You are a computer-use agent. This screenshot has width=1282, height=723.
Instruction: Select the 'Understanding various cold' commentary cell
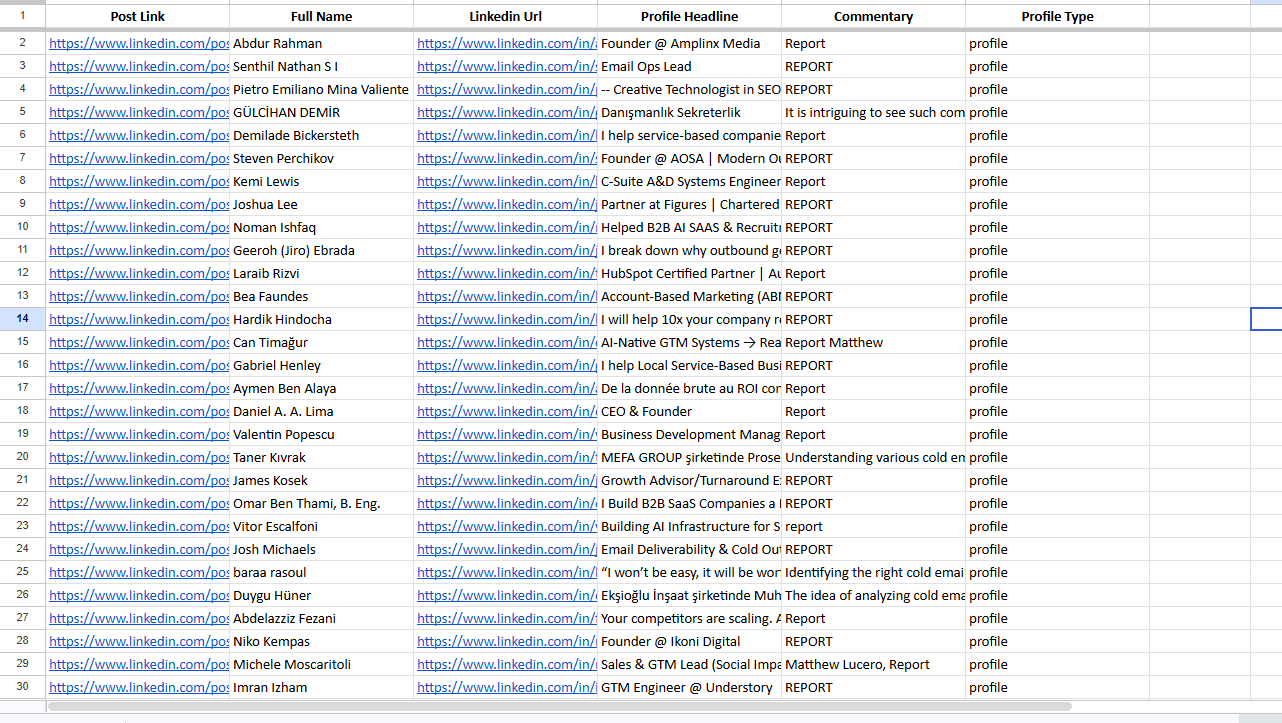(x=874, y=457)
